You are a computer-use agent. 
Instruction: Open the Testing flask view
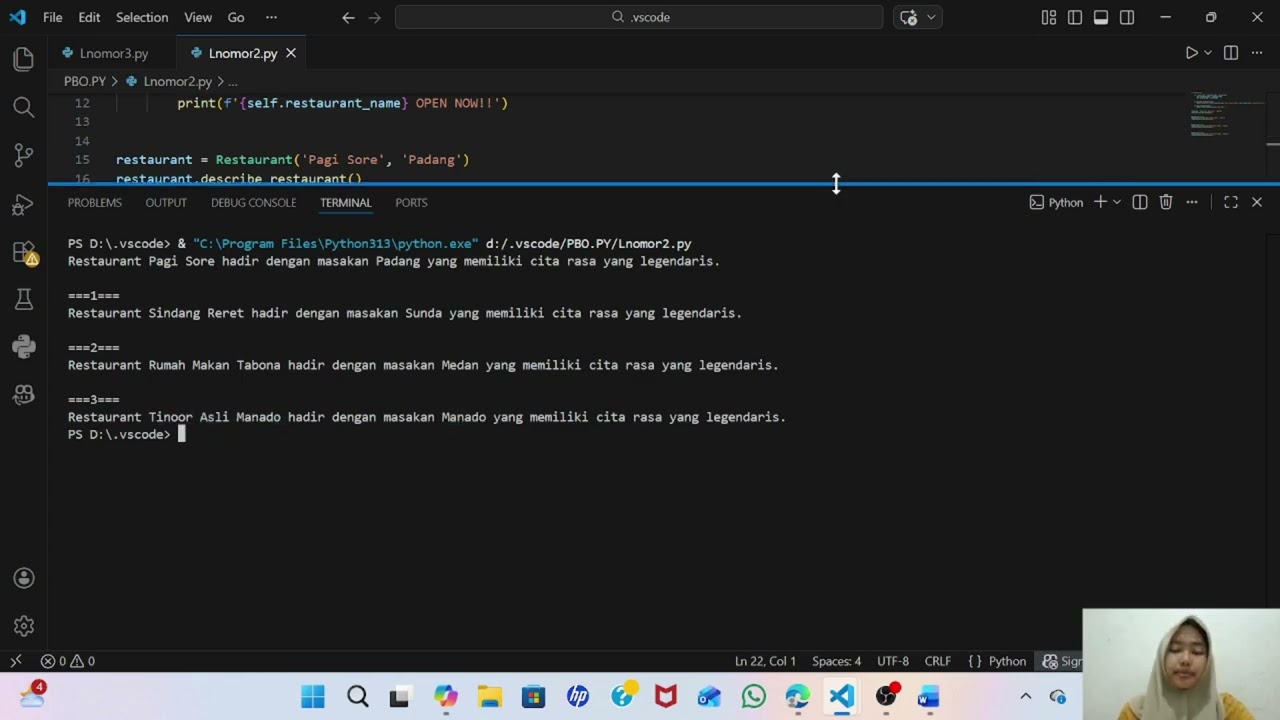24,299
